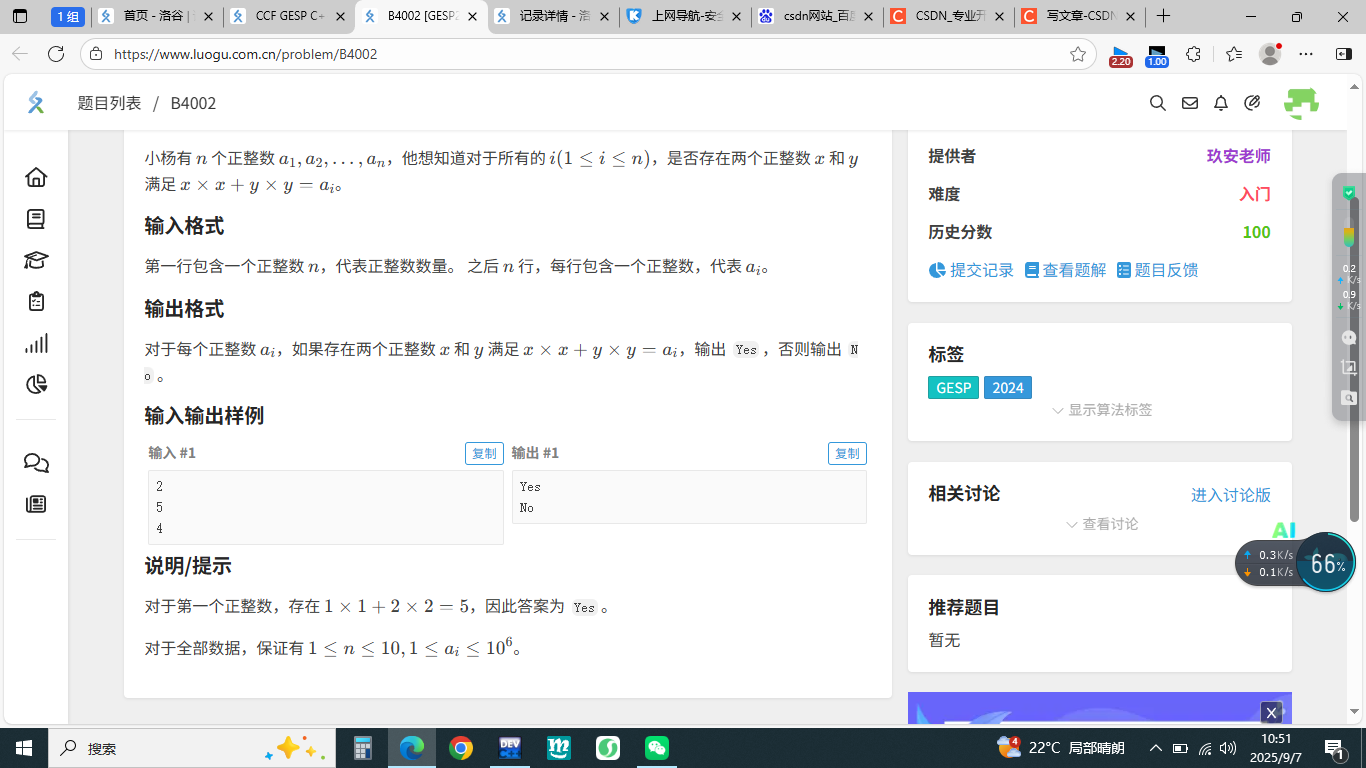1366x768 pixels.
Task: Click the Luogu logo in page header
Action: click(x=36, y=102)
